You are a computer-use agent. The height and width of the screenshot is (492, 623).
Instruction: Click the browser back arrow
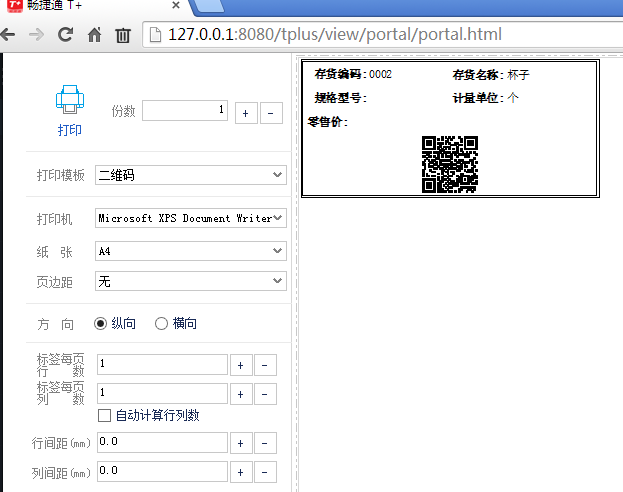8,35
